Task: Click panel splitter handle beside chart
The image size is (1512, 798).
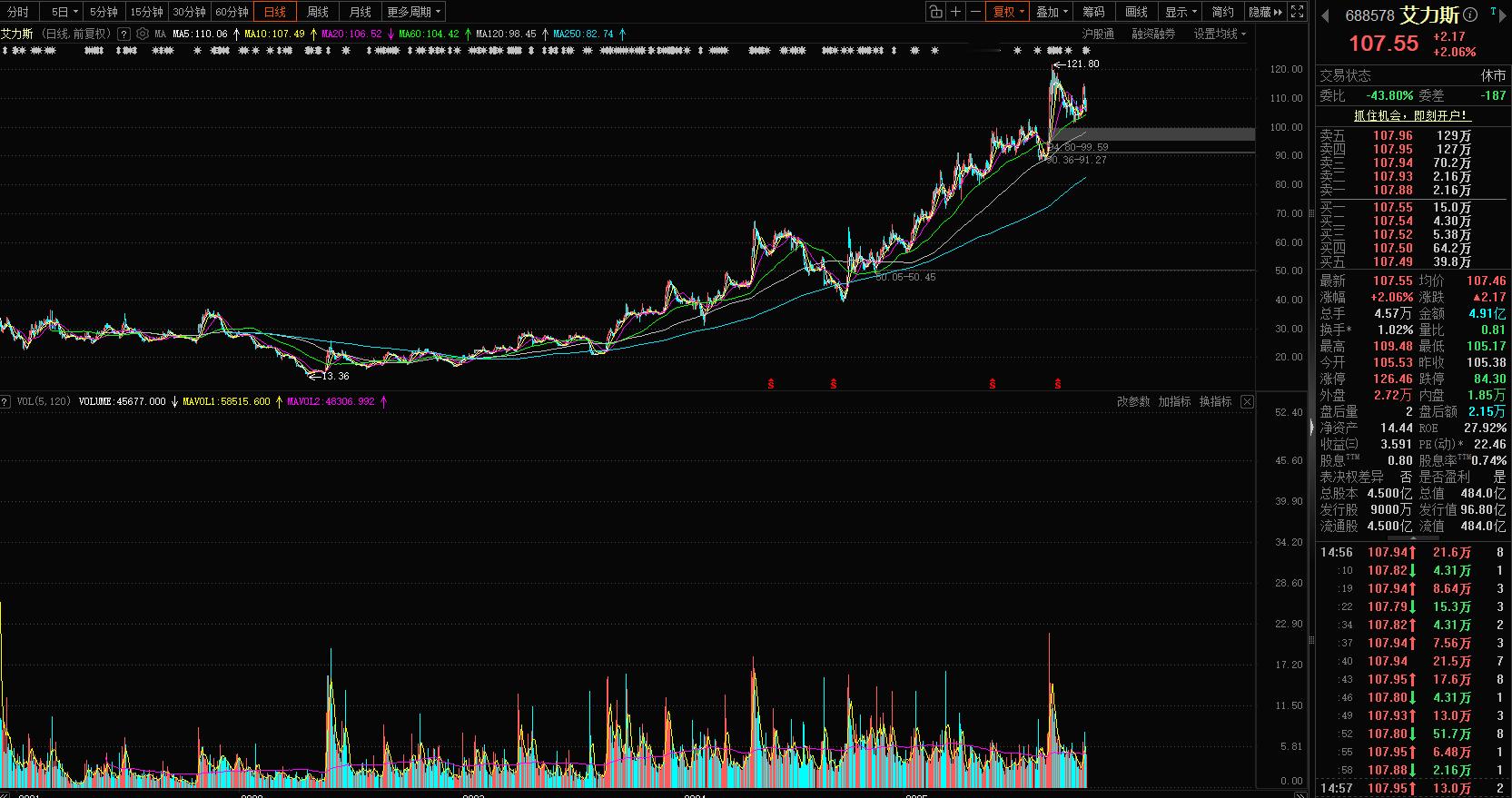Action: 1310,427
